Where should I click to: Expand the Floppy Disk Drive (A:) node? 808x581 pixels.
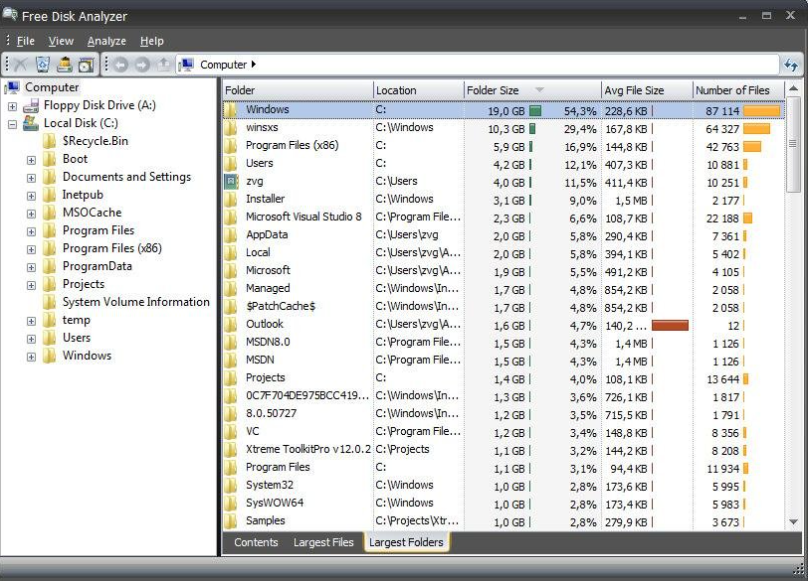(x=12, y=107)
